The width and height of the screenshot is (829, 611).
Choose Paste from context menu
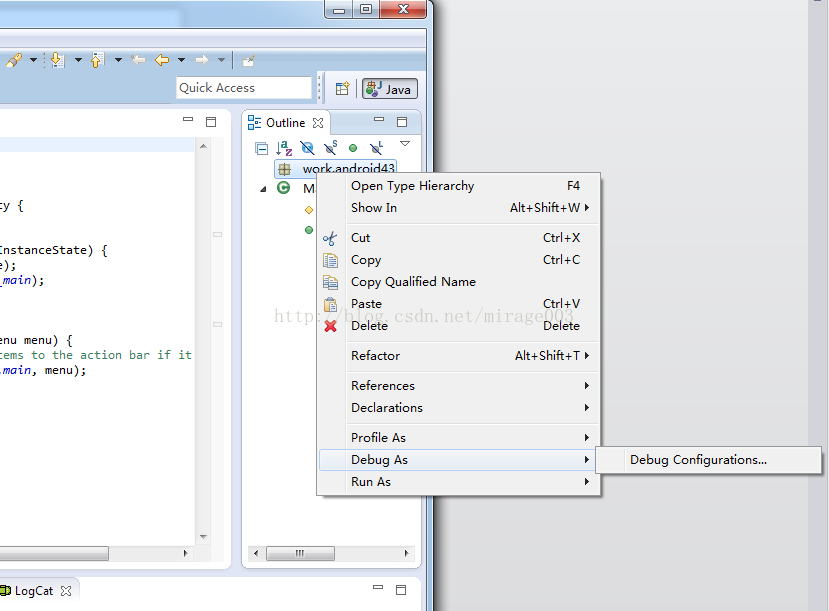pyautogui.click(x=458, y=304)
